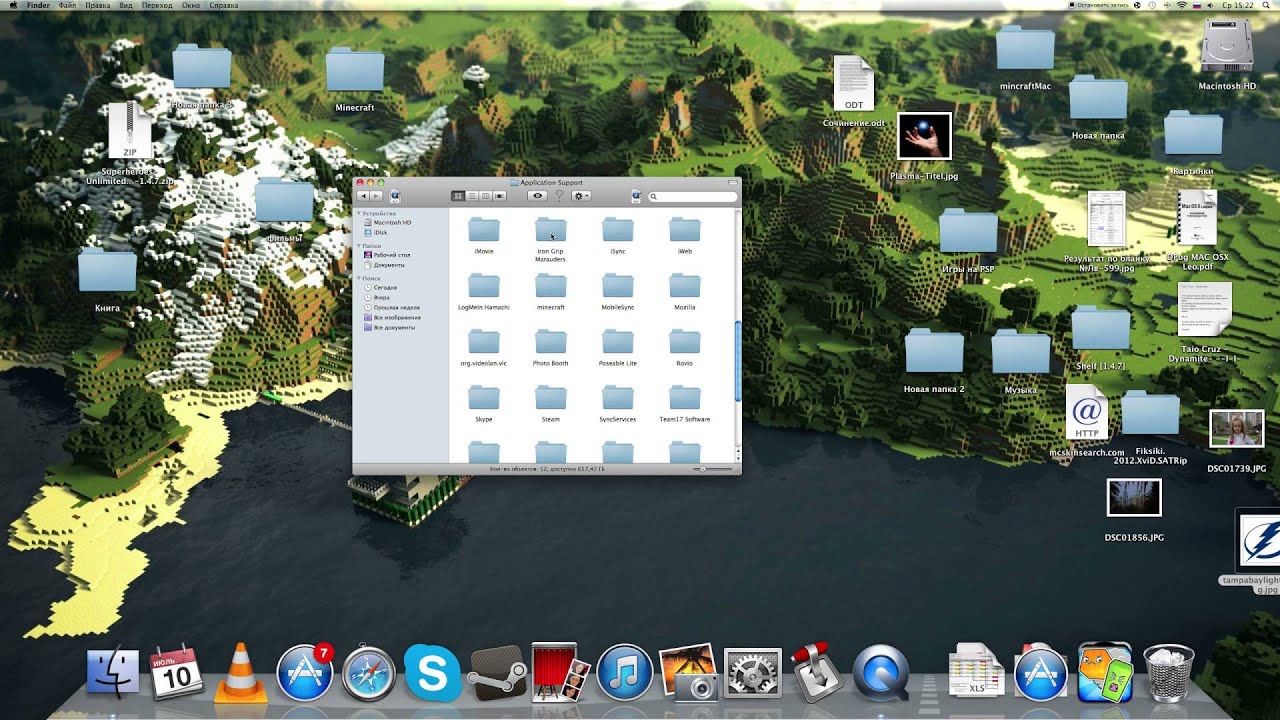Open Finder from the Dock
This screenshot has width=1280, height=720.
coord(113,672)
